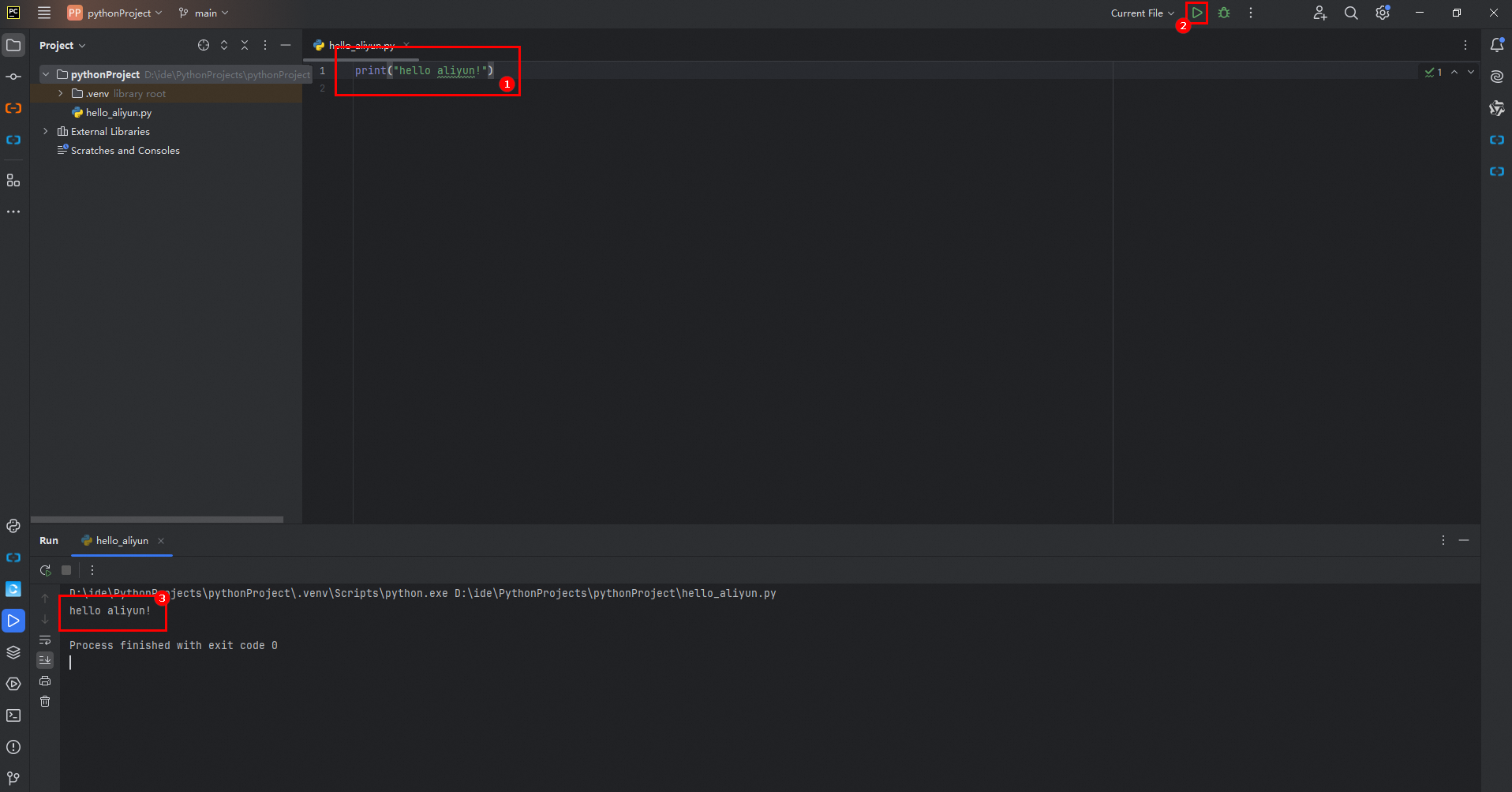The width and height of the screenshot is (1512, 792).
Task: Click the inspections widget checkmark
Action: 1434,72
